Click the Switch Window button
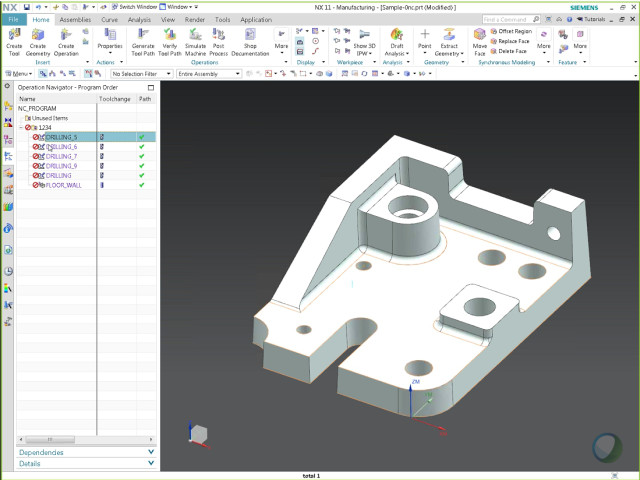Image resolution: width=640 pixels, height=480 pixels. (x=134, y=7)
